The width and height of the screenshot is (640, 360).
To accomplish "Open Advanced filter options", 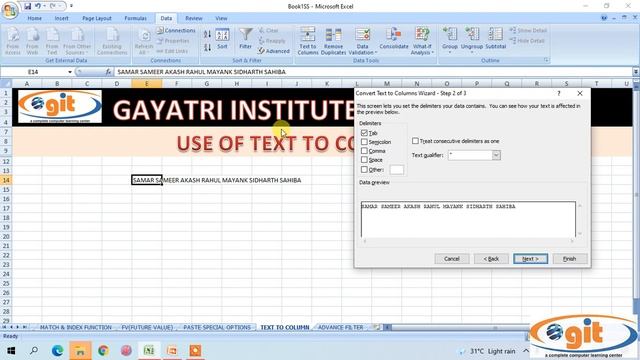I will click(274, 51).
